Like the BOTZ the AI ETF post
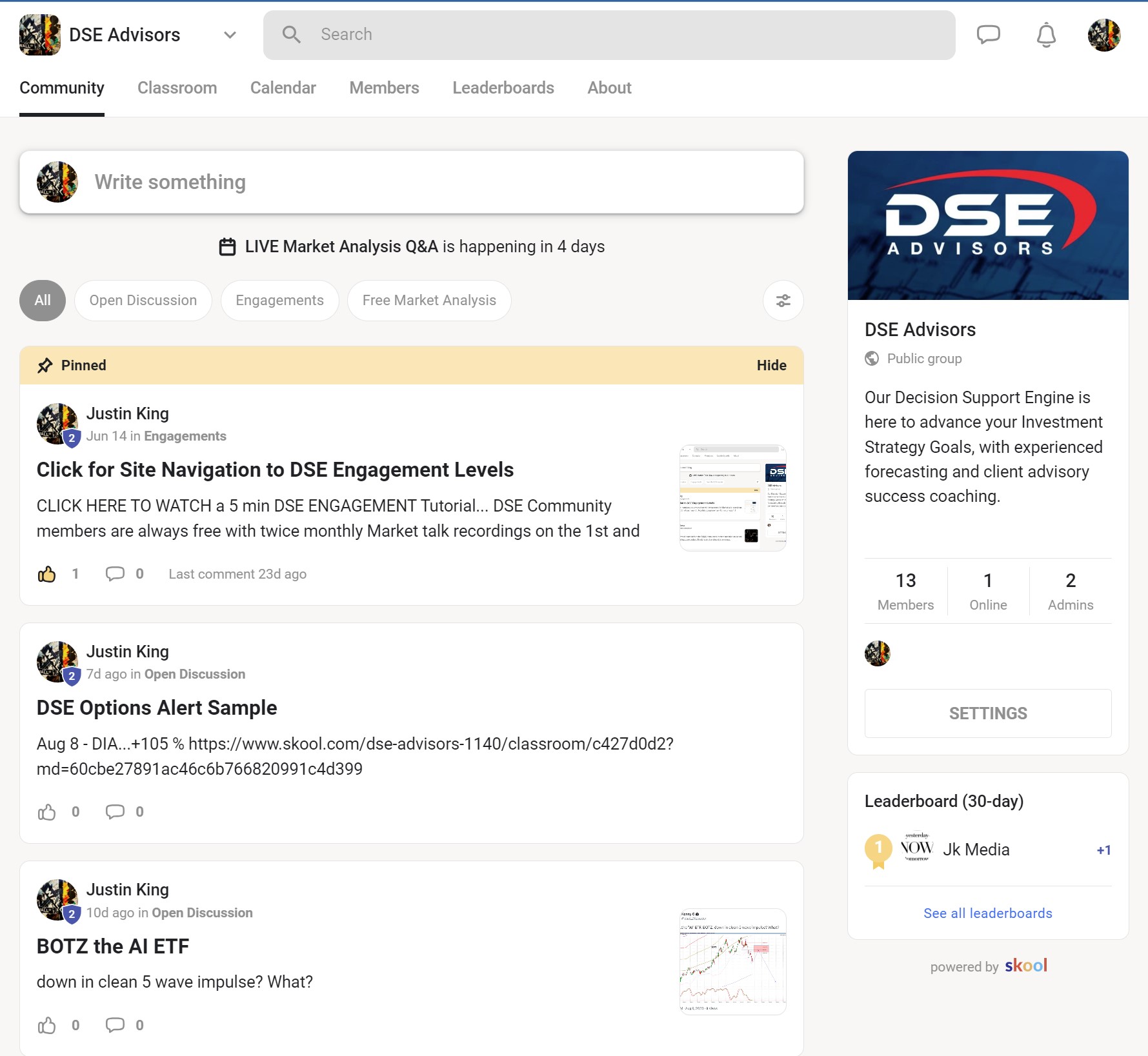Image resolution: width=1148 pixels, height=1056 pixels. coord(46,1024)
